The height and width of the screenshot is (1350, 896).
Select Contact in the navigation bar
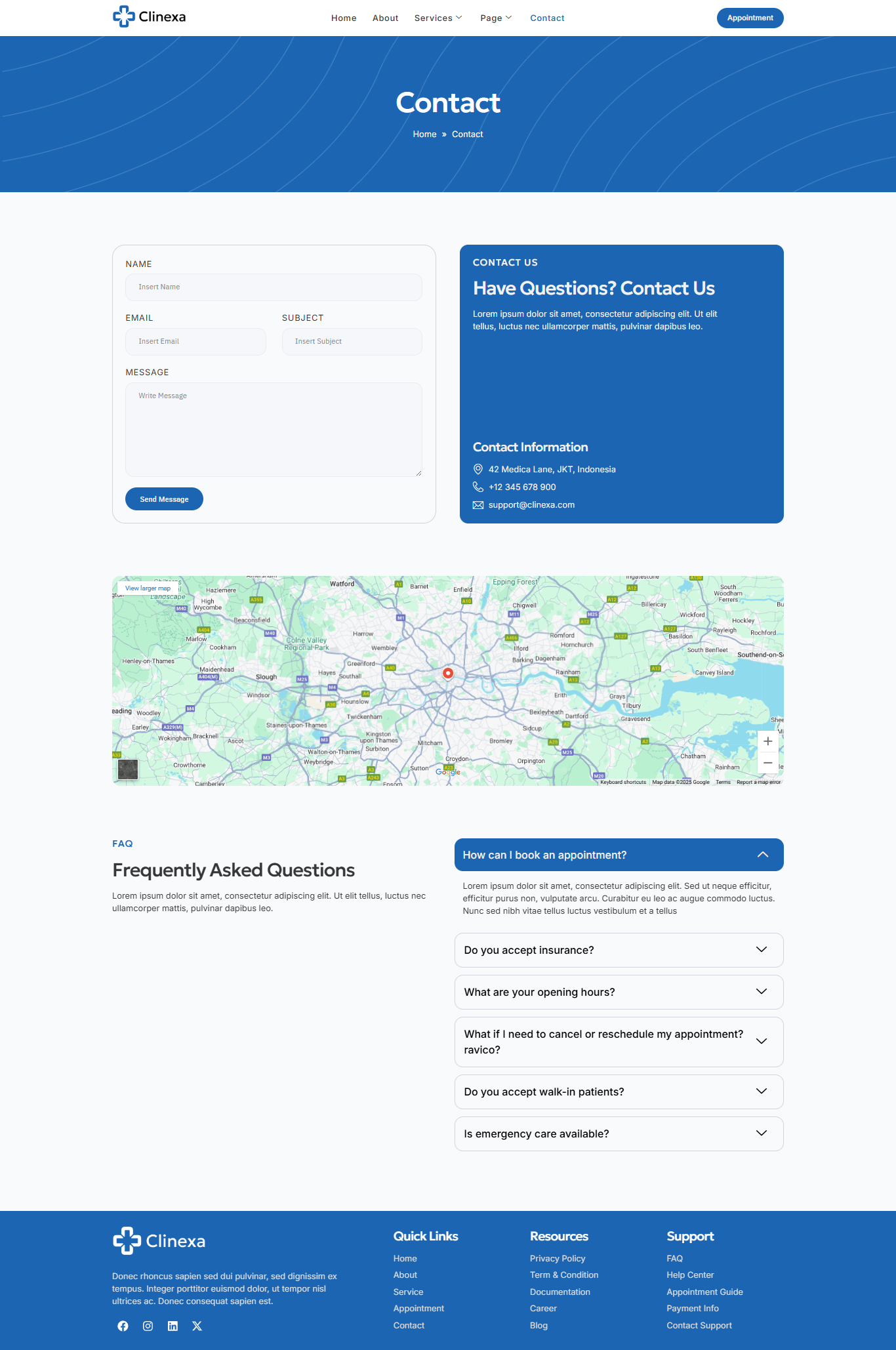point(547,18)
